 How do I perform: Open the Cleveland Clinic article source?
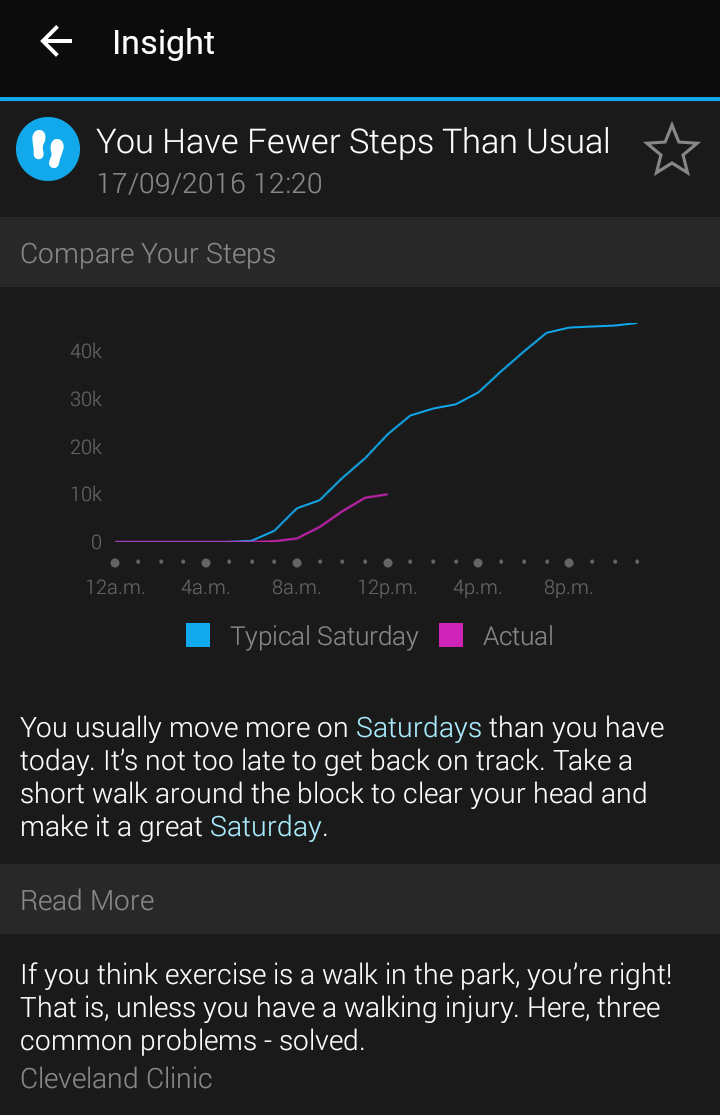tap(116, 1078)
